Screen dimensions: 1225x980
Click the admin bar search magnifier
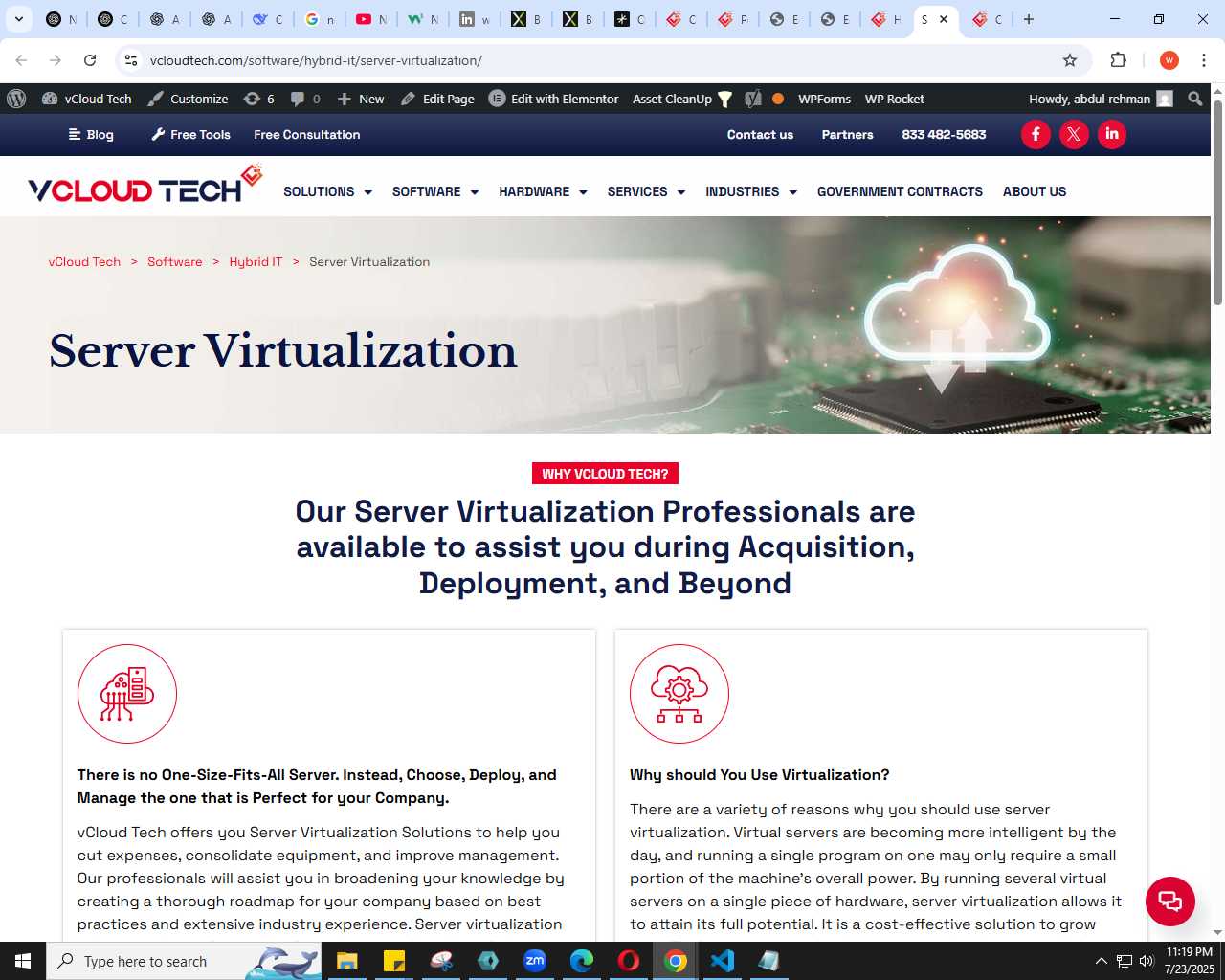[1194, 99]
